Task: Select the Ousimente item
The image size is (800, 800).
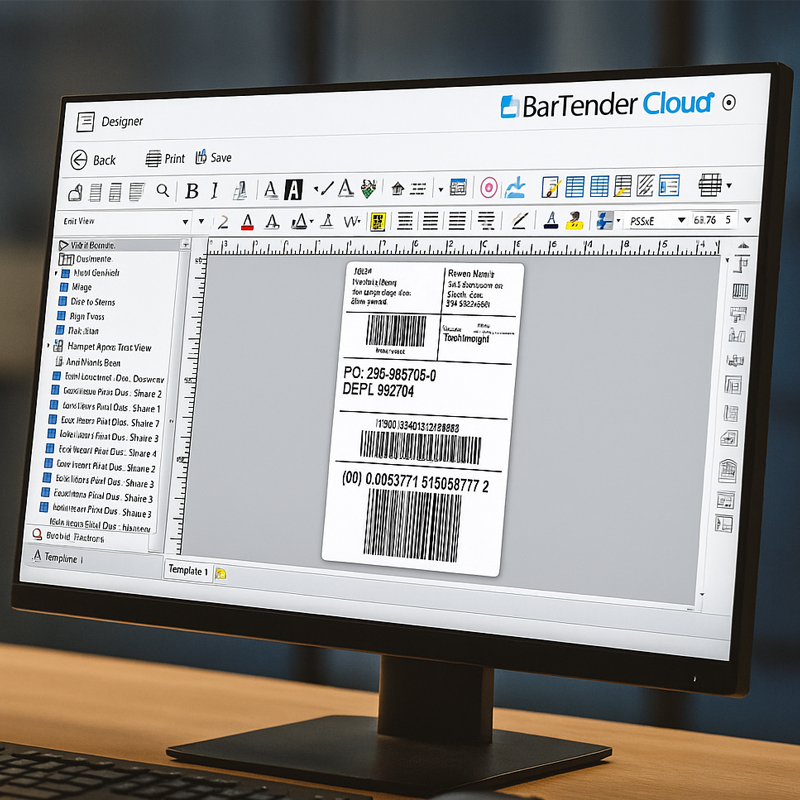Action: tap(85, 259)
